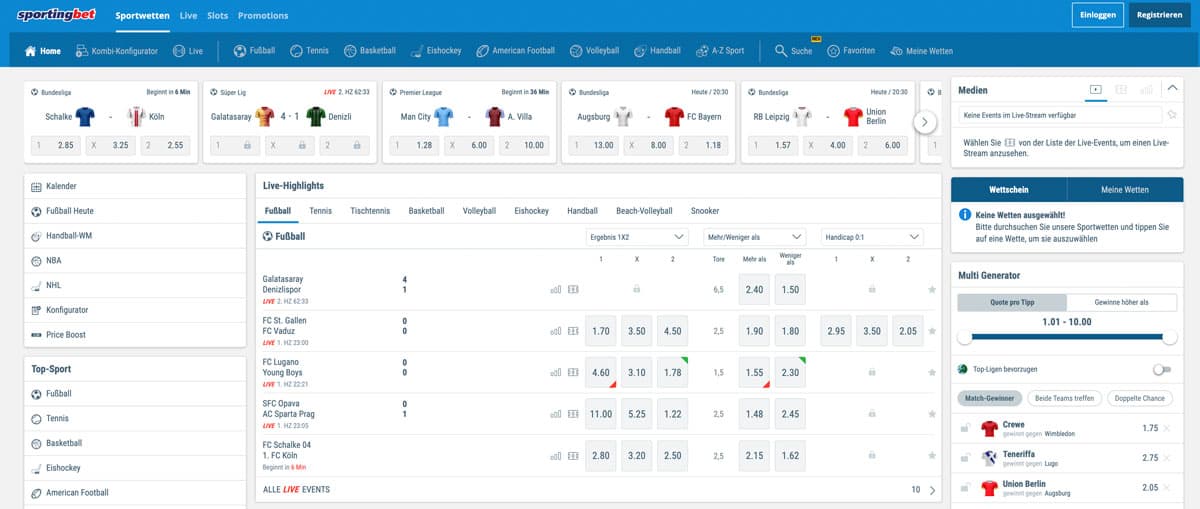The height and width of the screenshot is (509, 1200).
Task: Open NBA in the left sidebar
Action: 134,260
